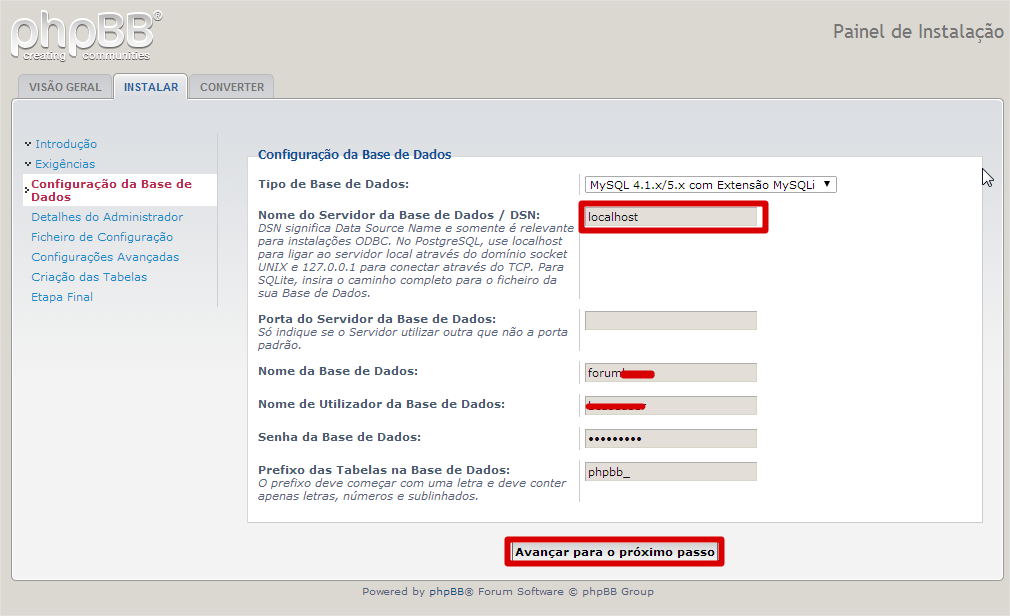This screenshot has height=616, width=1010.
Task: Expand the Tipo de Base de Dados dropdown
Action: (710, 185)
